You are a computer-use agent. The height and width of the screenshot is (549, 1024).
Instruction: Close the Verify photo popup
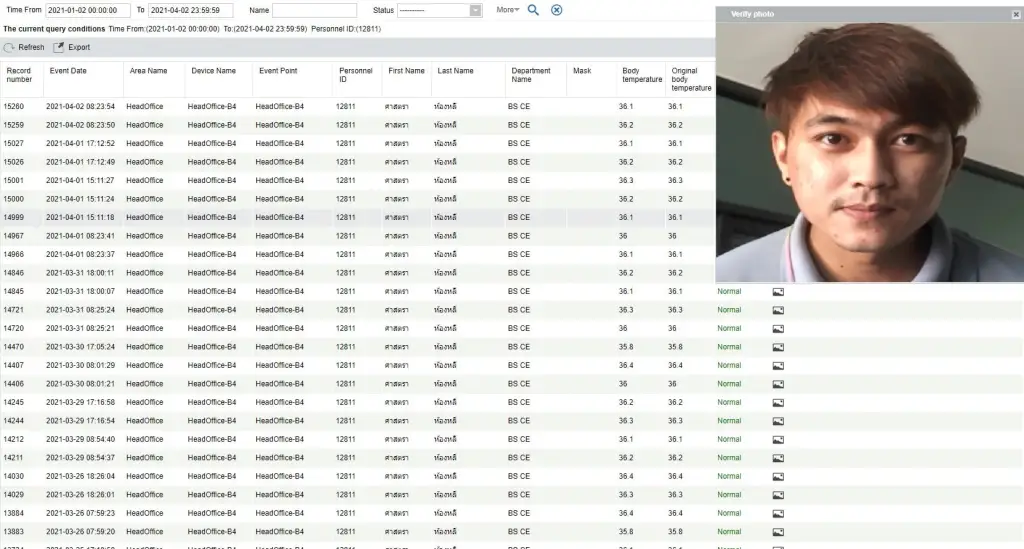pyautogui.click(x=1014, y=14)
